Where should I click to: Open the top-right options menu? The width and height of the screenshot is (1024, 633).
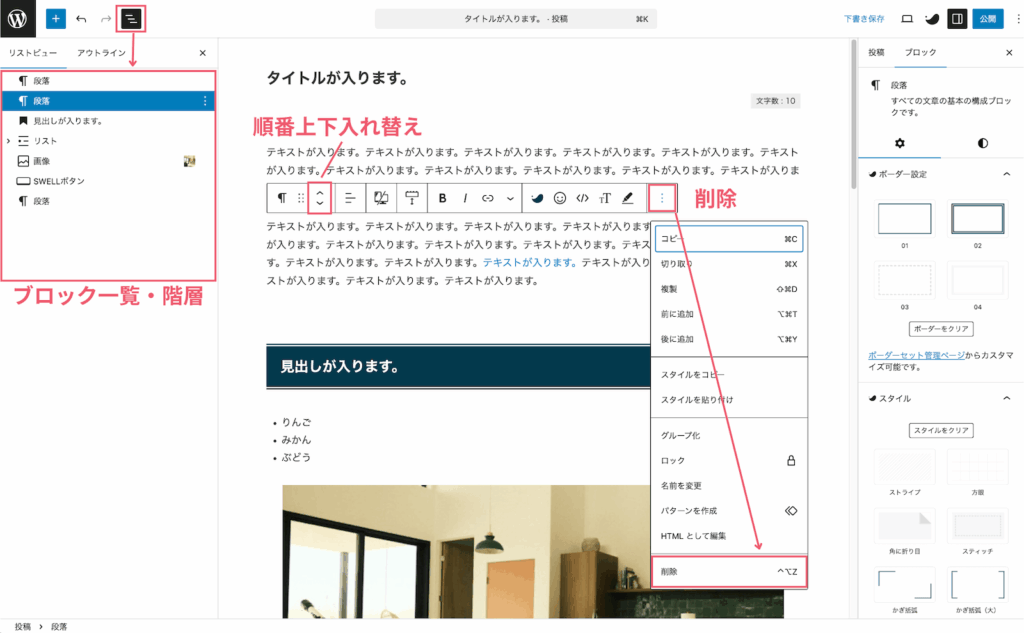click(1017, 19)
